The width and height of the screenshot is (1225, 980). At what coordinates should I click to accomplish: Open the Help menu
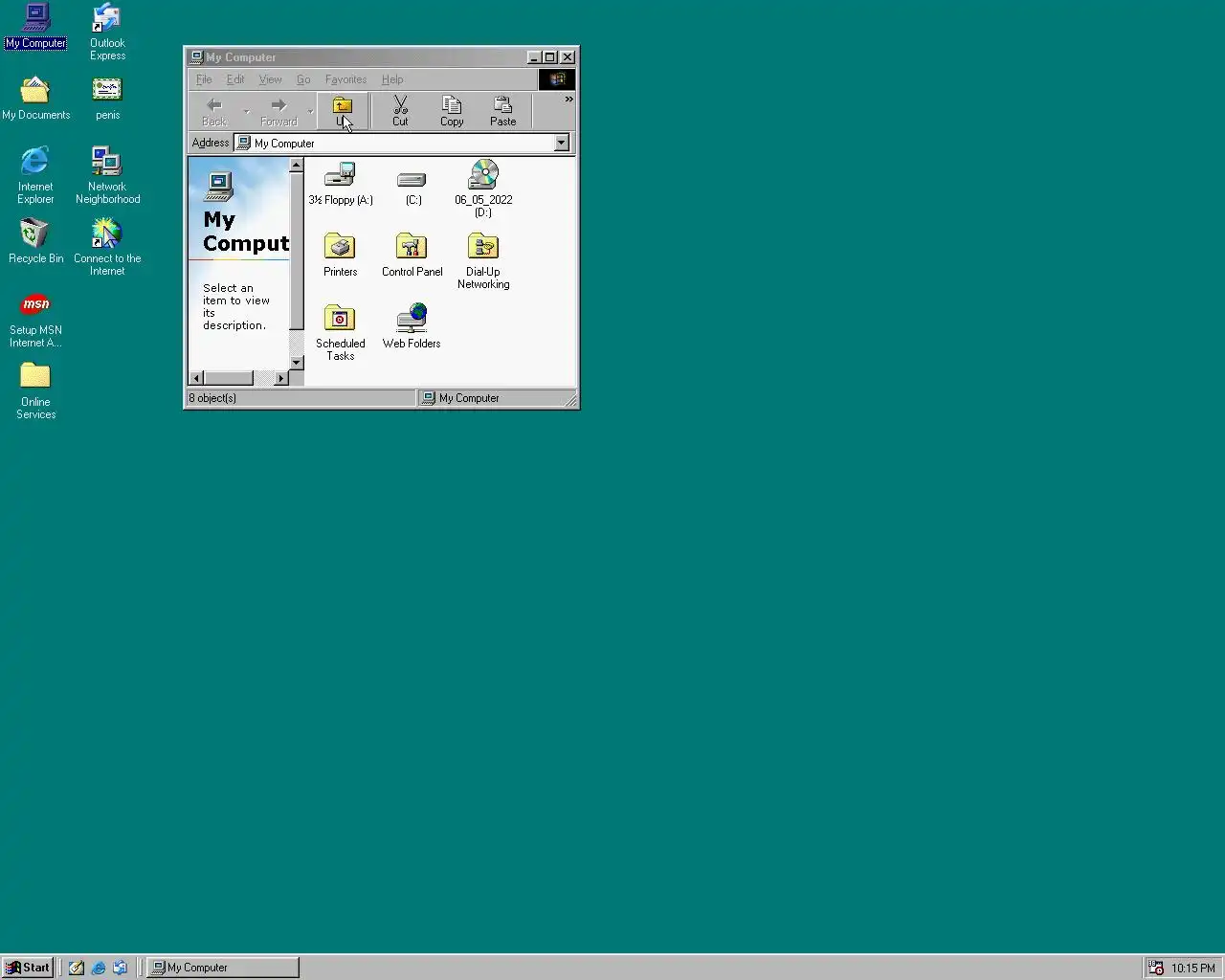point(392,79)
